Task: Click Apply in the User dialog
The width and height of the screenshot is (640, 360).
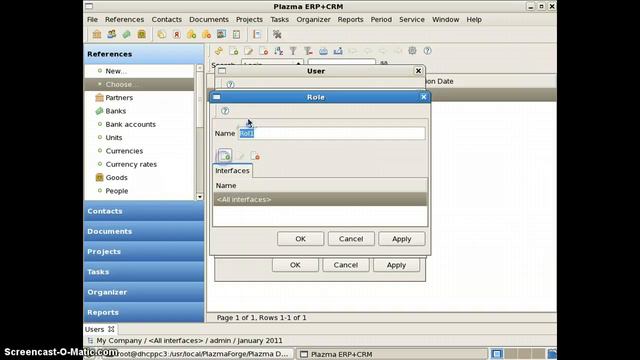Action: tap(396, 265)
